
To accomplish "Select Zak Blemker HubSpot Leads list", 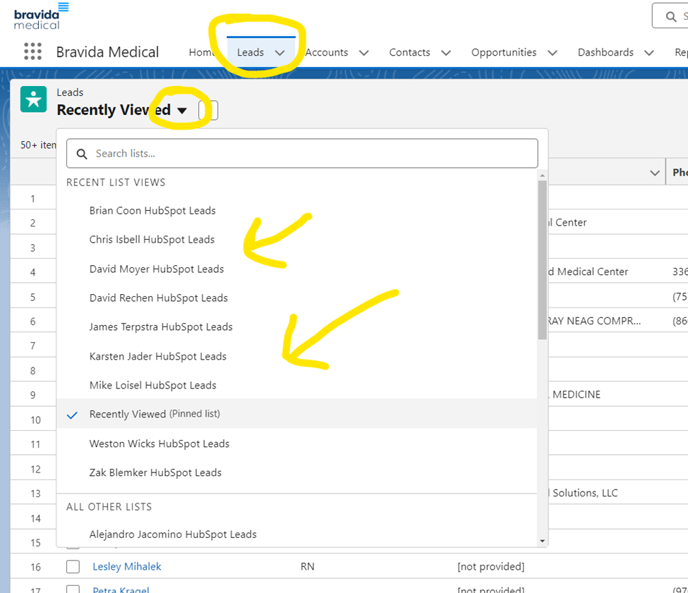I will click(297, 472).
